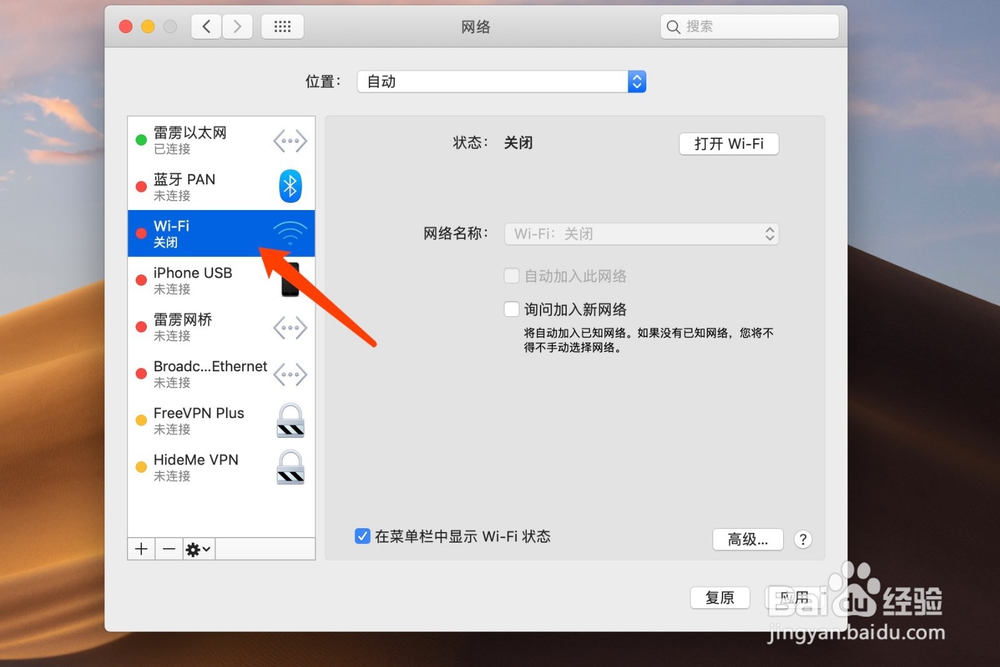
Task: Click the back navigation arrow
Action: [x=206, y=26]
